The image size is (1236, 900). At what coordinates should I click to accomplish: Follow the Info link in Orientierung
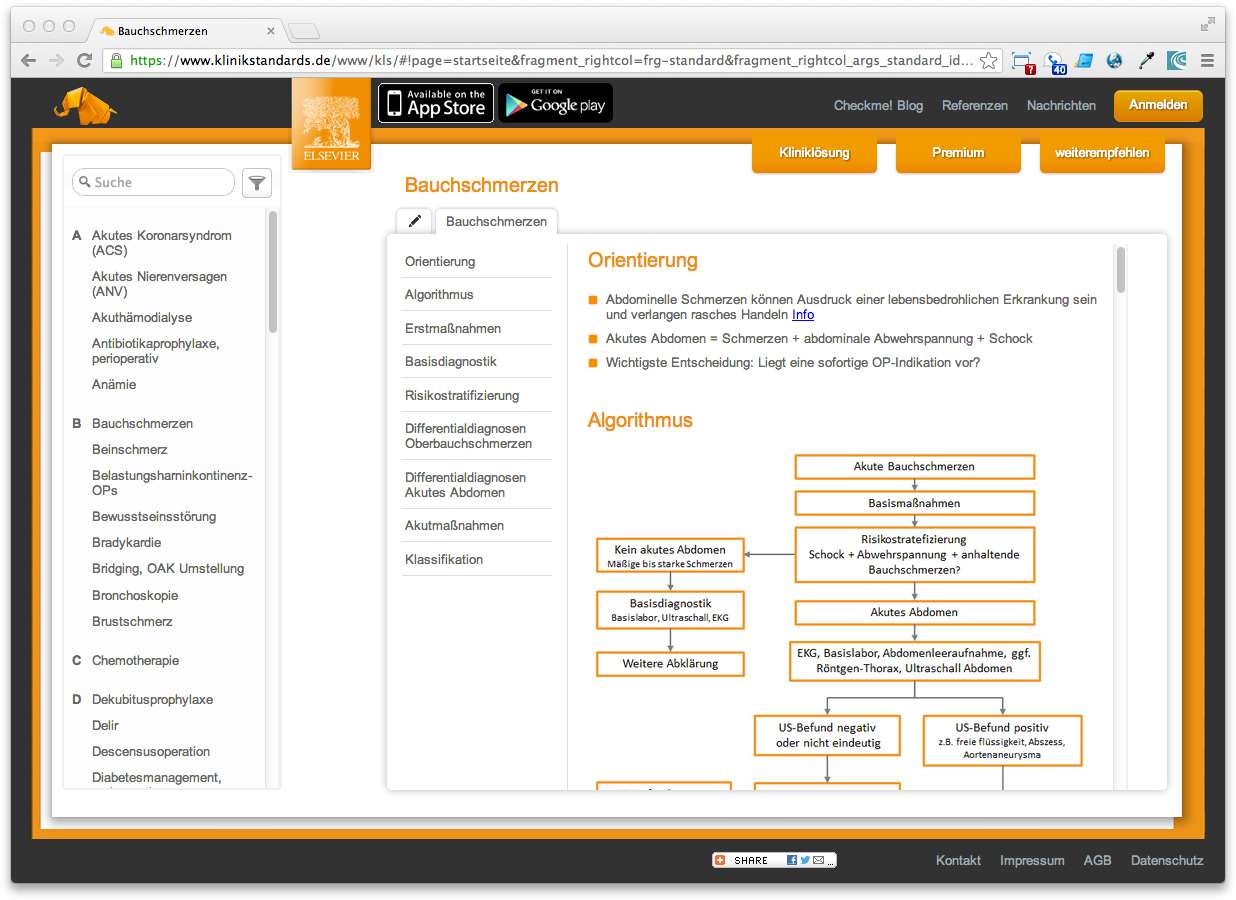pyautogui.click(x=803, y=314)
